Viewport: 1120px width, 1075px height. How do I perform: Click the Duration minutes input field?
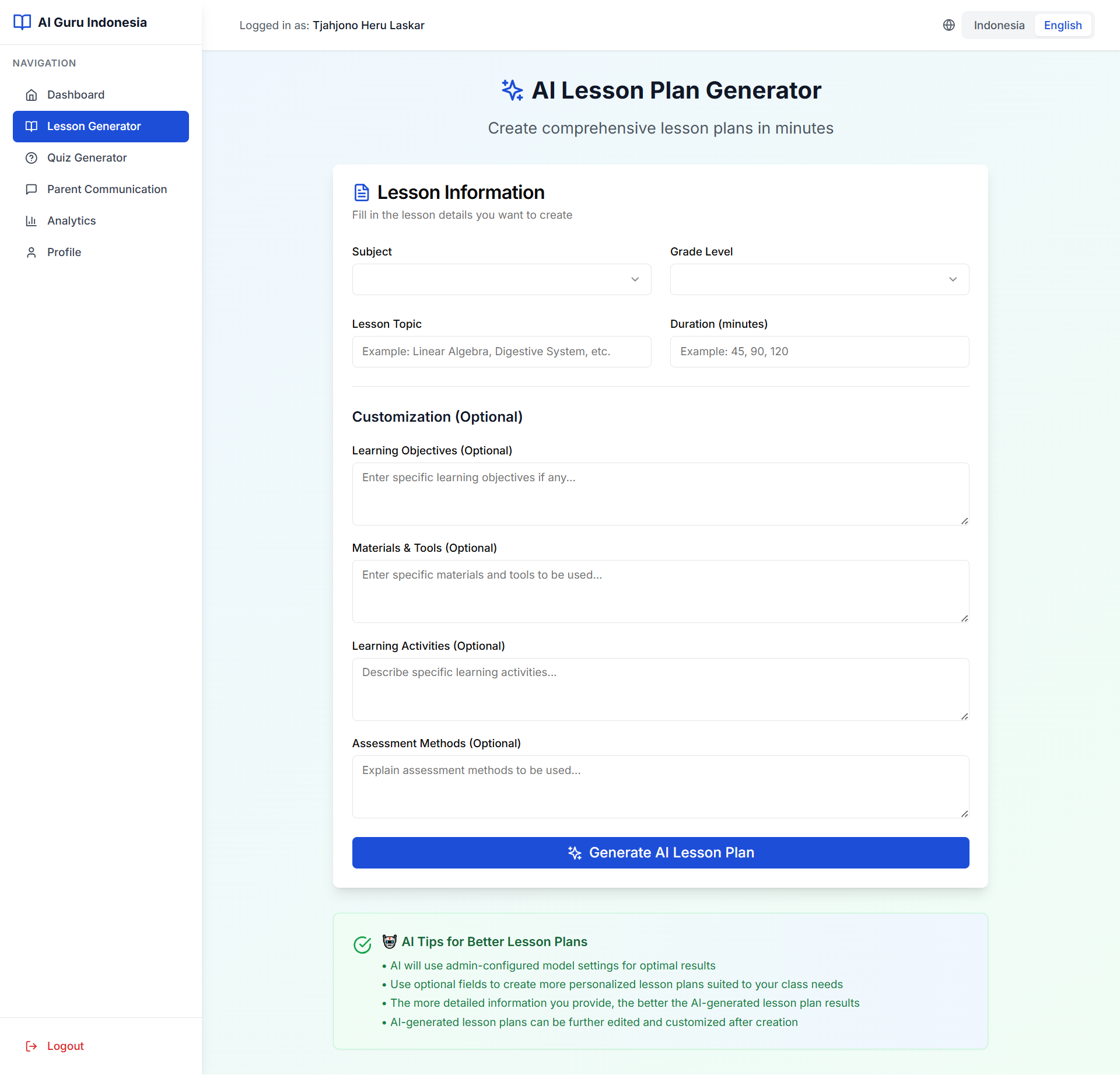pos(818,351)
